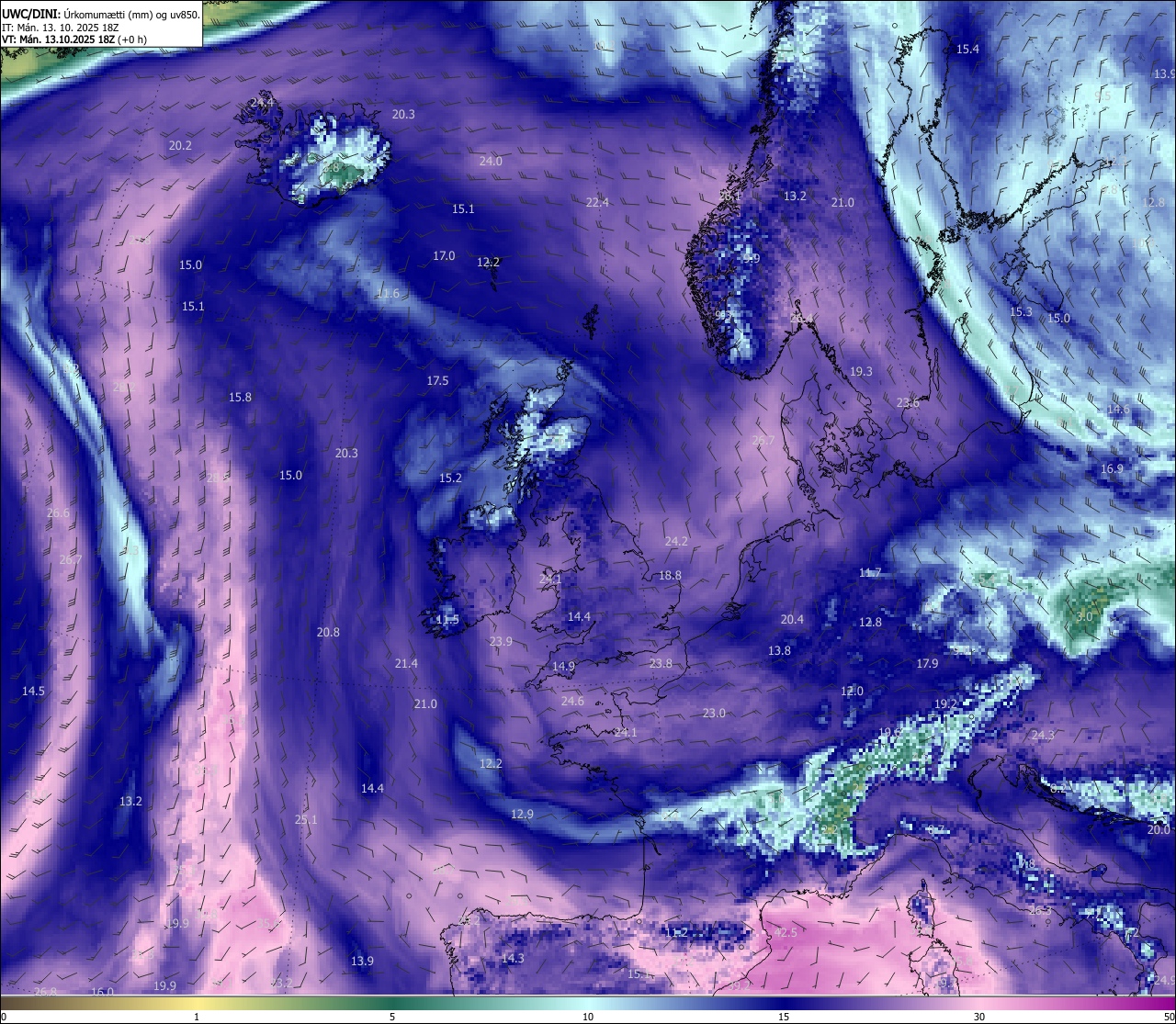Click the colour scale label '50'
This screenshot has height=1024, width=1176.
pyautogui.click(x=1169, y=1017)
